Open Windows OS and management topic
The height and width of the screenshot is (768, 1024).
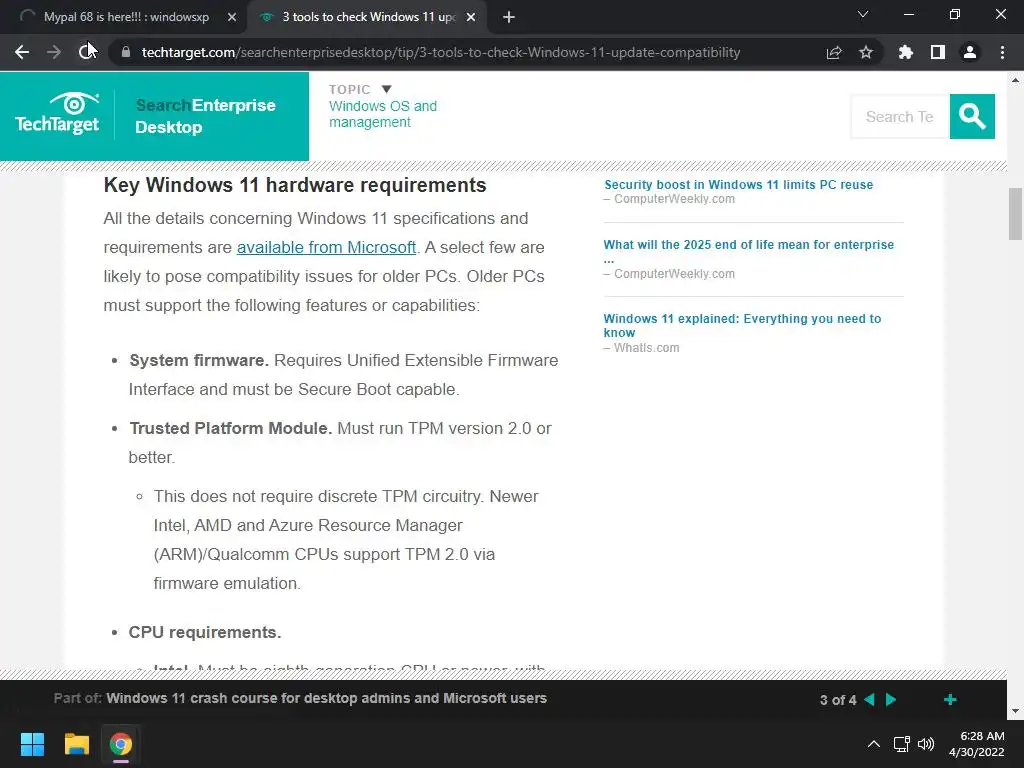pyautogui.click(x=383, y=114)
